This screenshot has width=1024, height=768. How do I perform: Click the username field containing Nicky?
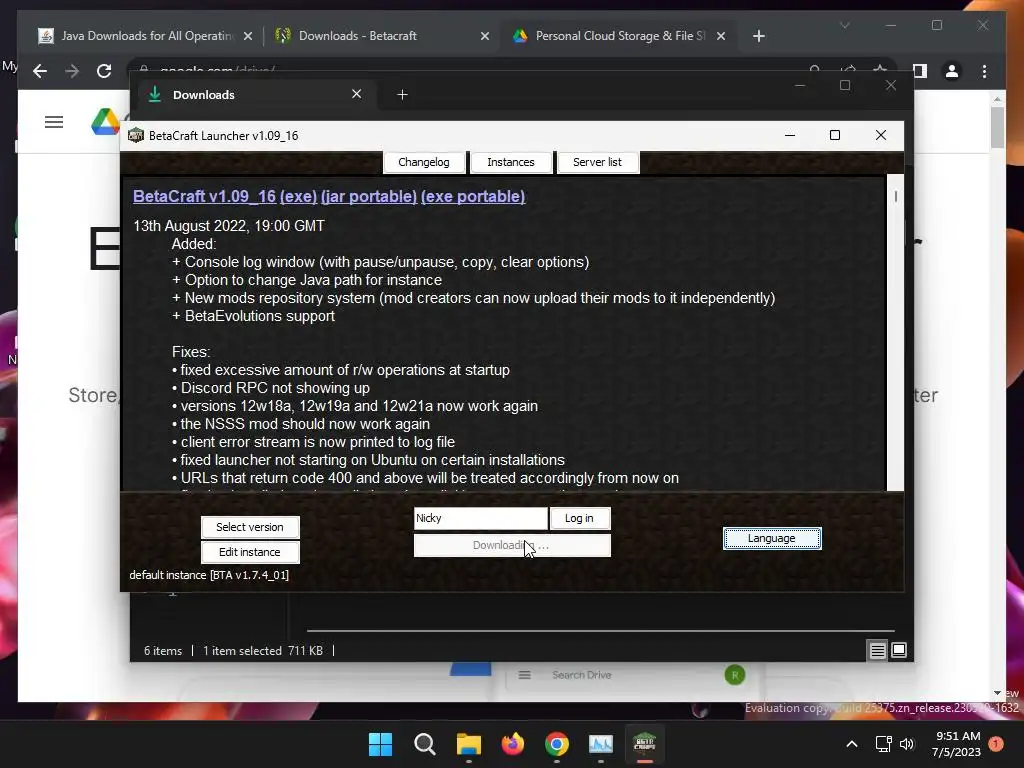coord(481,518)
